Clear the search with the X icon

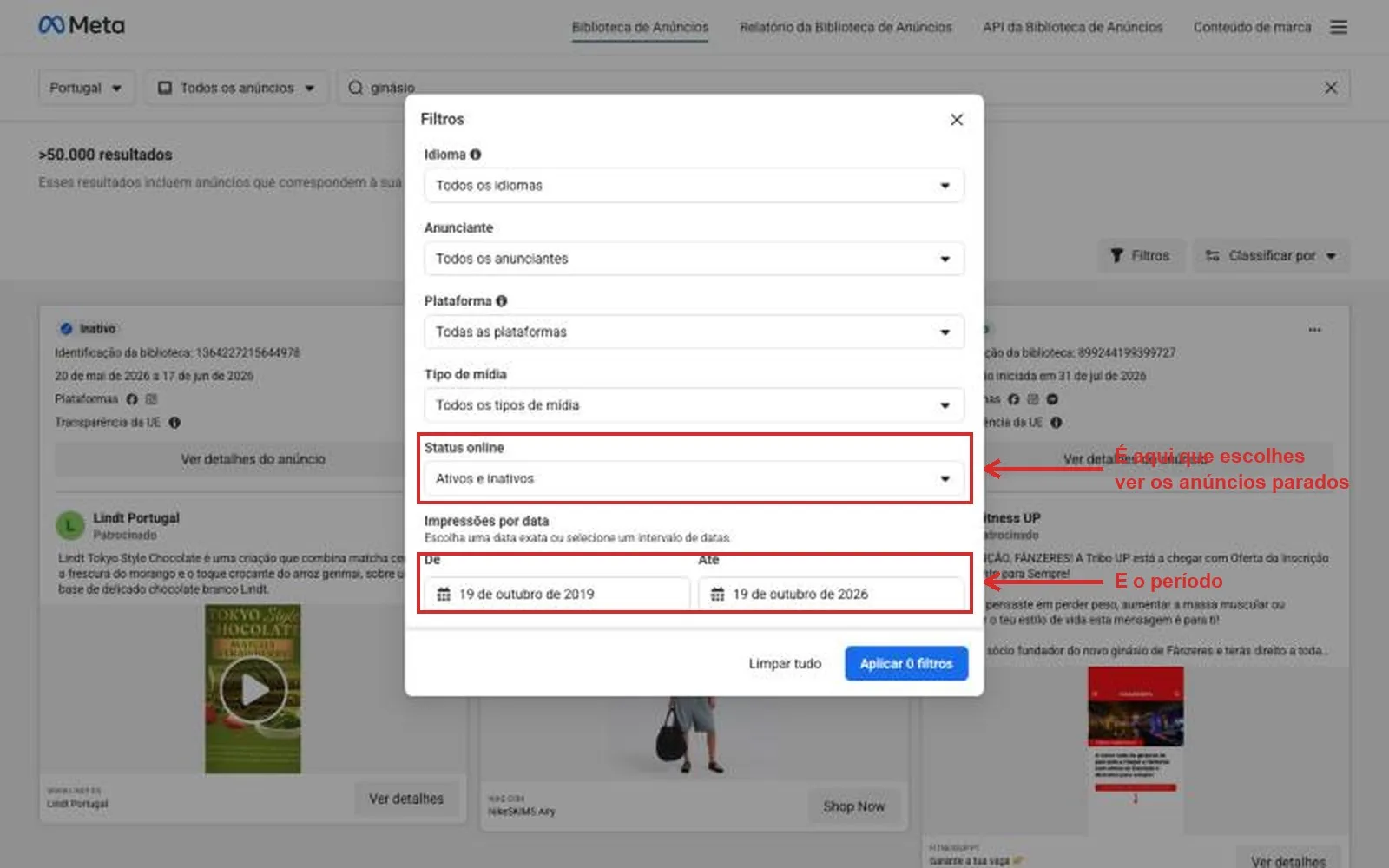[x=1330, y=88]
